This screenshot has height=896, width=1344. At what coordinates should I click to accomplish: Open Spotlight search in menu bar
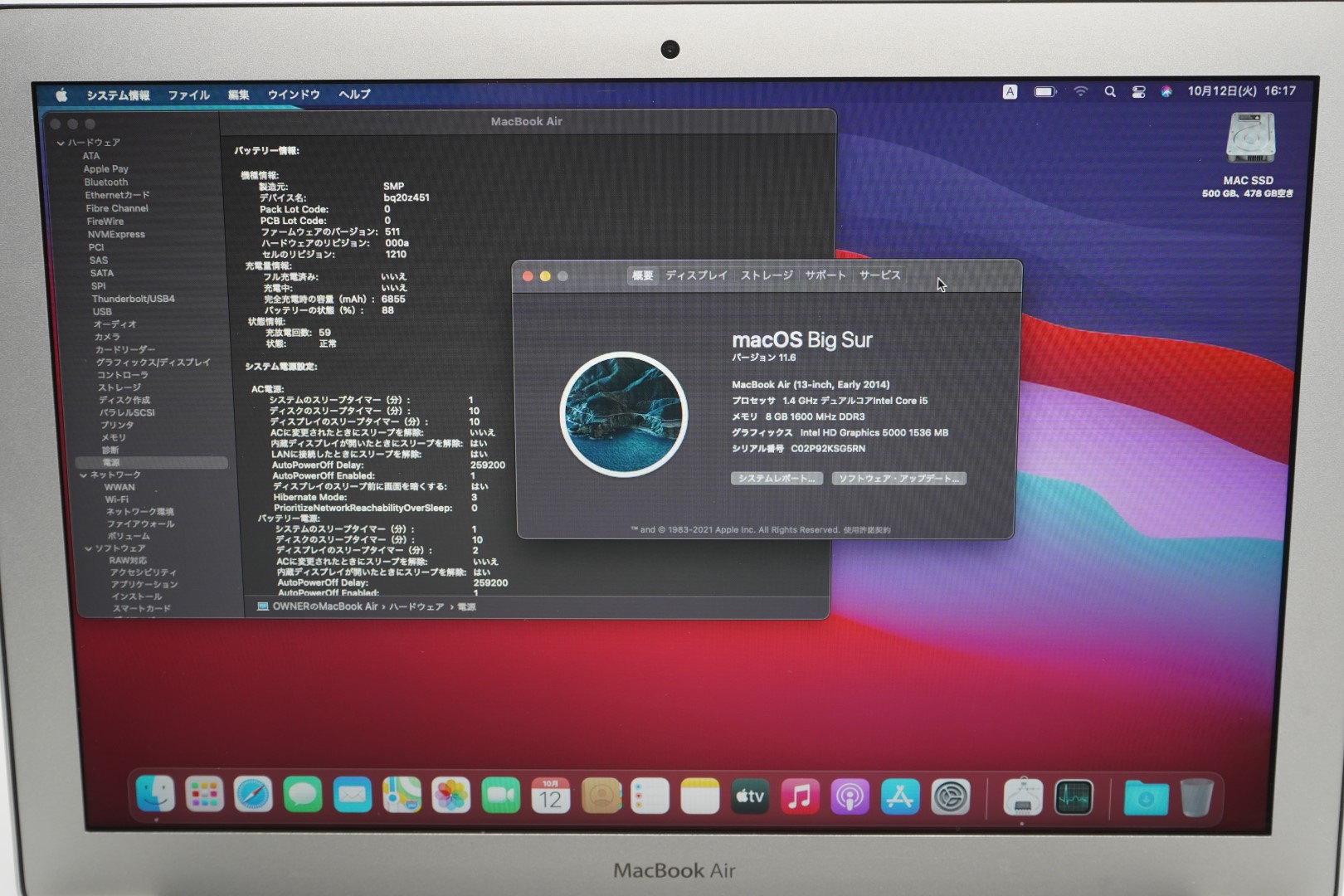click(1110, 92)
